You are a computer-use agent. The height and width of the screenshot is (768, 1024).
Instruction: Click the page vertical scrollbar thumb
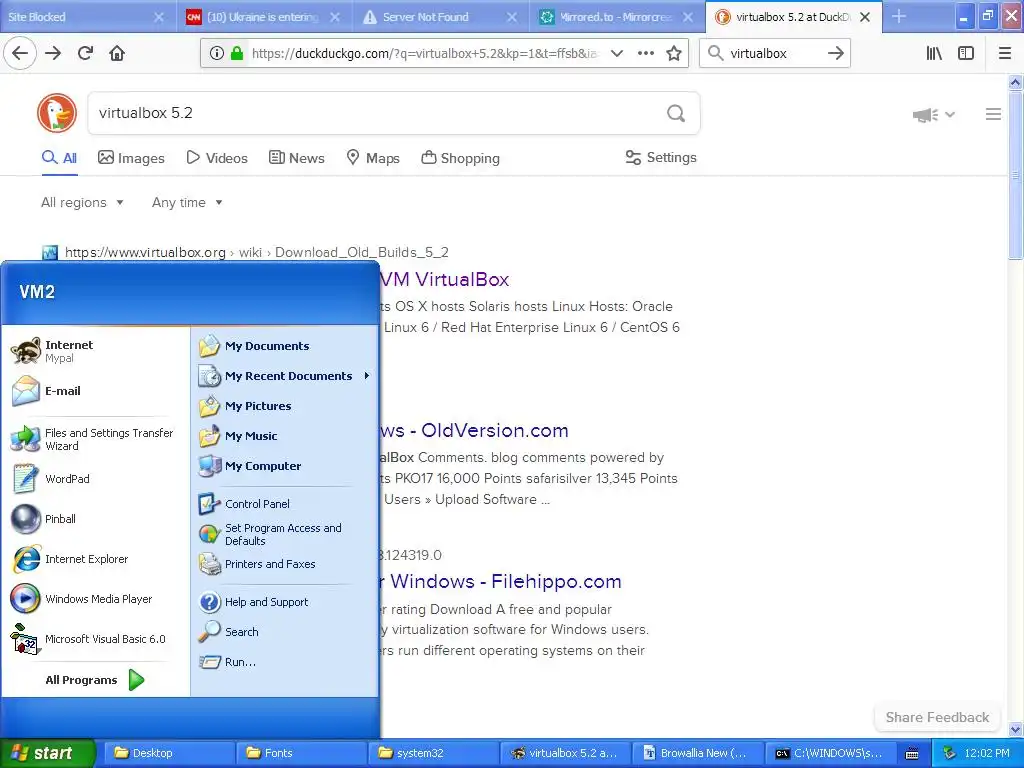click(x=1015, y=175)
